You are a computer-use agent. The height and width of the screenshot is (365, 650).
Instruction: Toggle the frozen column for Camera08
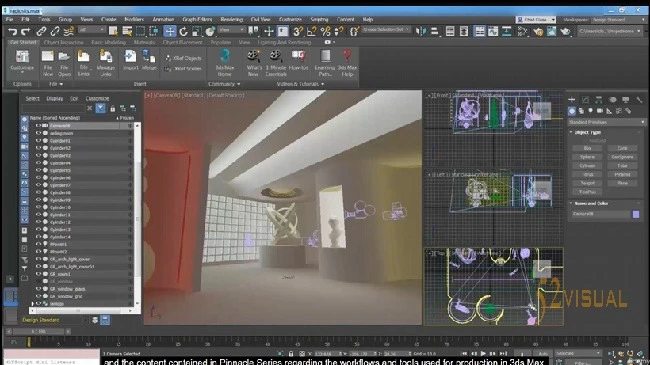[x=130, y=126]
